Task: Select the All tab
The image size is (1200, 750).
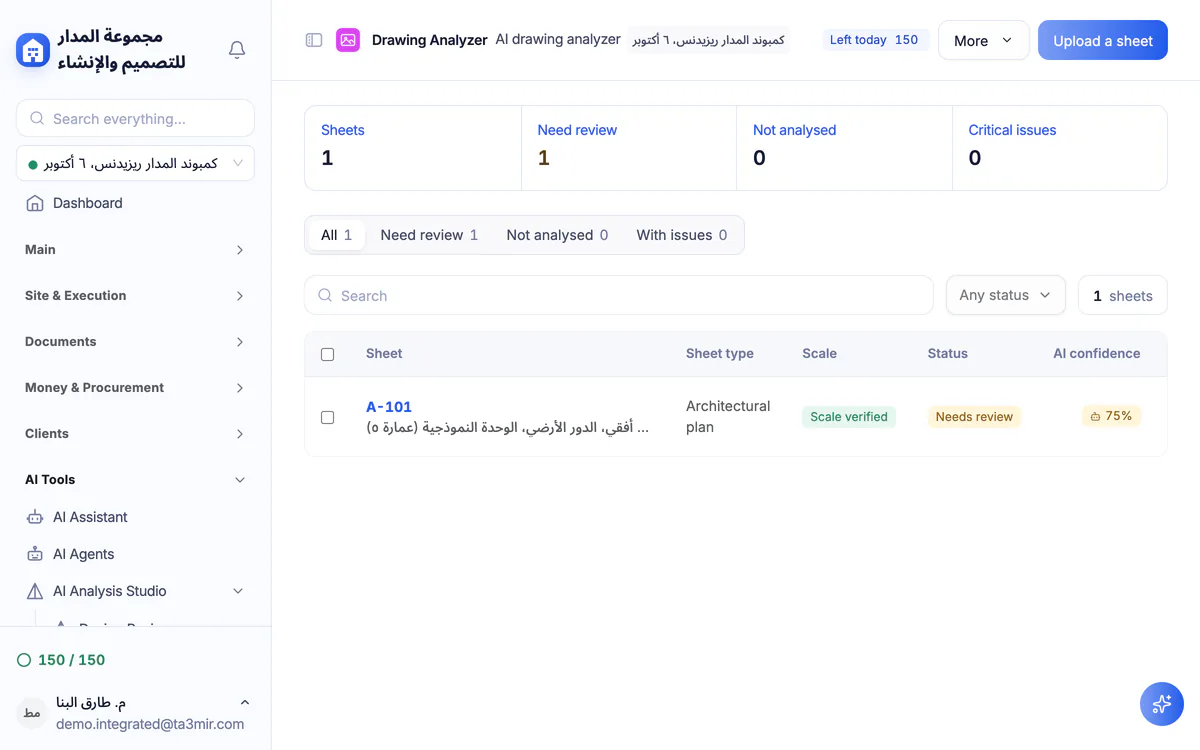Action: pos(336,235)
